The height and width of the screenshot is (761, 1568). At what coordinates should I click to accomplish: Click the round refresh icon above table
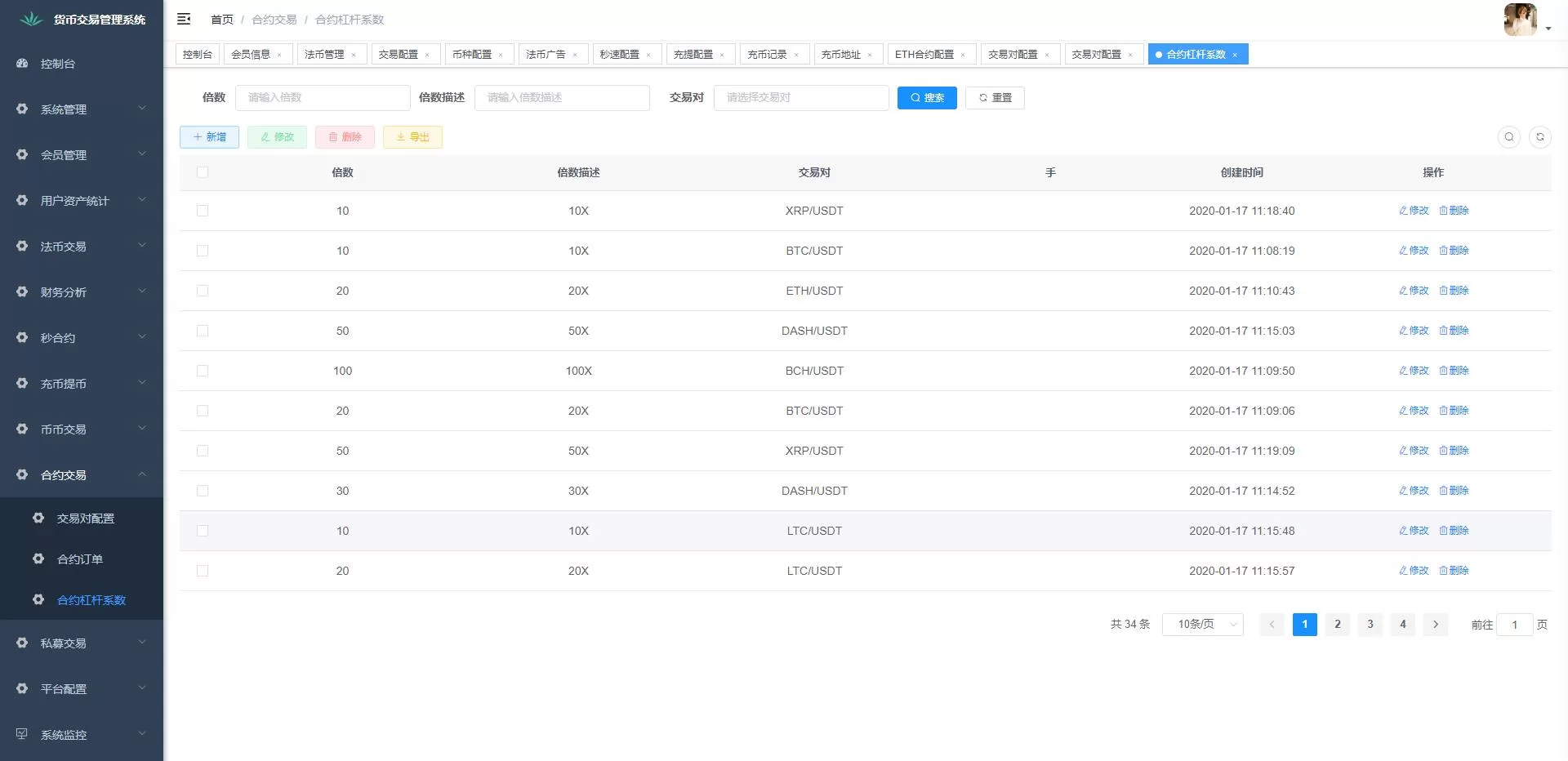pyautogui.click(x=1539, y=137)
